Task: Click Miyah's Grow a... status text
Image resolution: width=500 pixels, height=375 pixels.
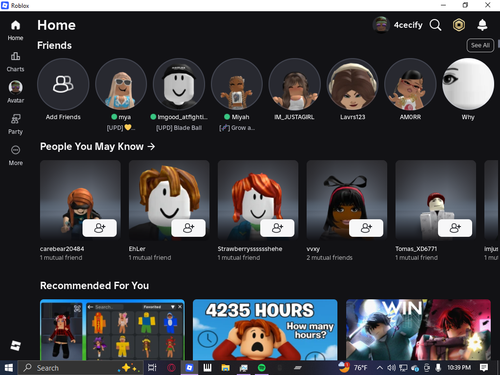Action: coord(237,128)
